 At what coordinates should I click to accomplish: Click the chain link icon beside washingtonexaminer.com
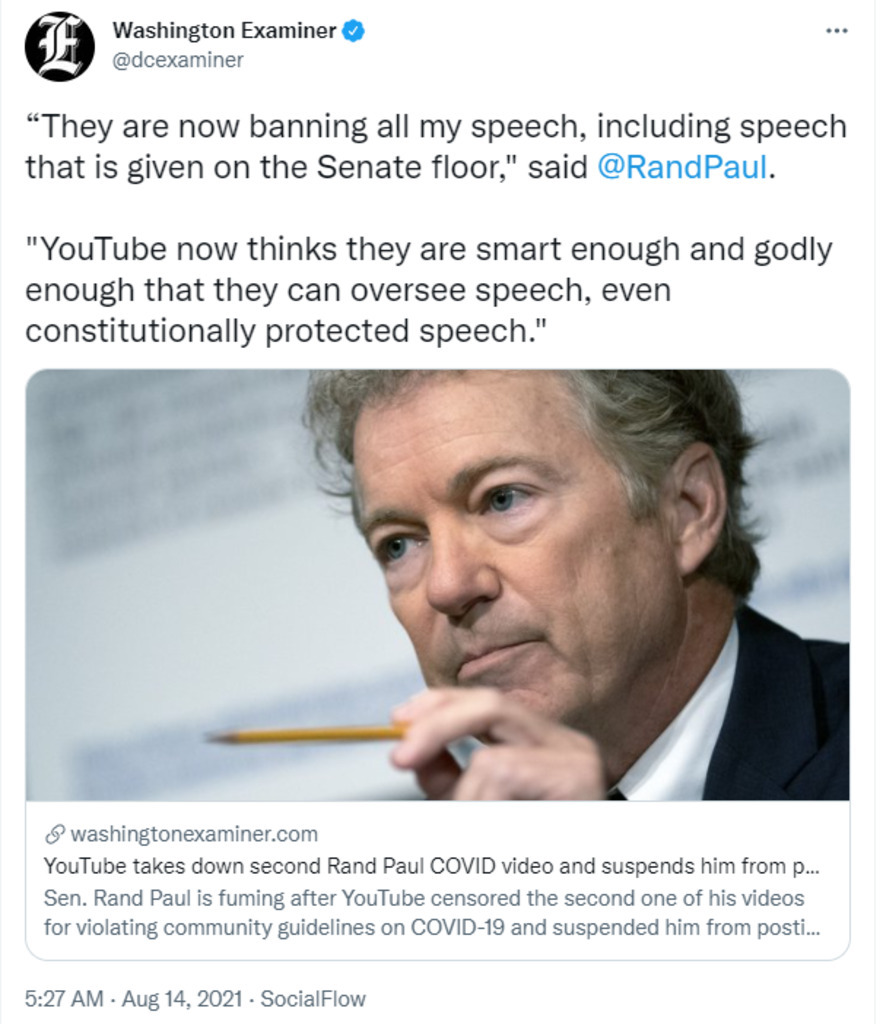[55, 834]
